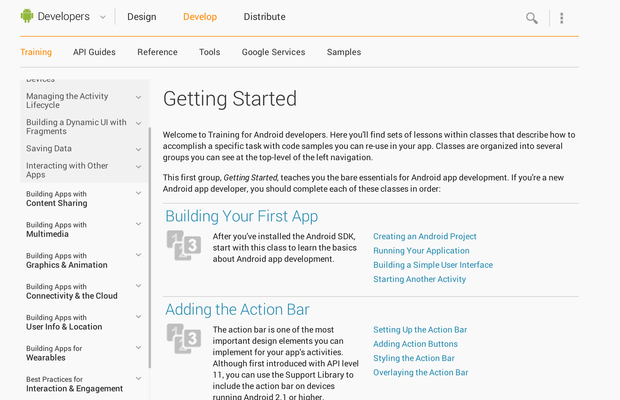Open the API Guides tab
Screen dimensions: 620x400
(x=94, y=52)
